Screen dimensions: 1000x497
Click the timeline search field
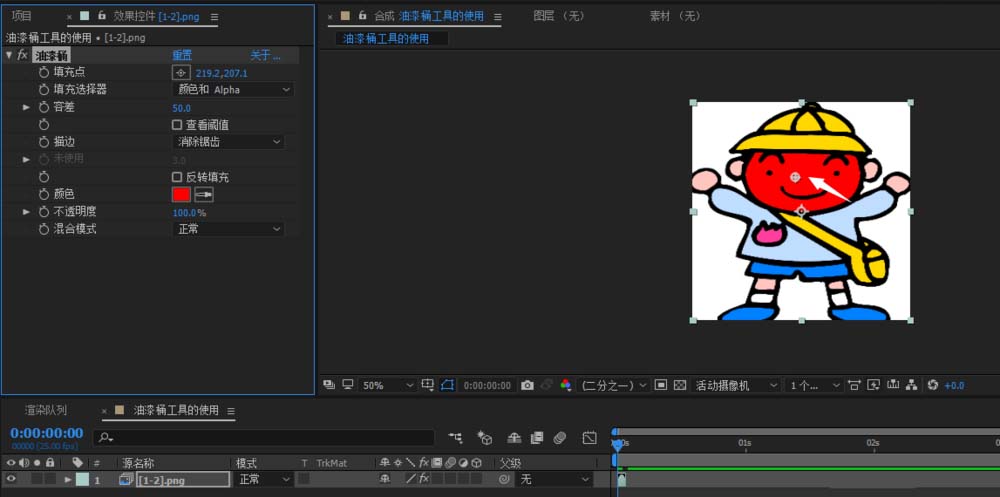coord(264,438)
